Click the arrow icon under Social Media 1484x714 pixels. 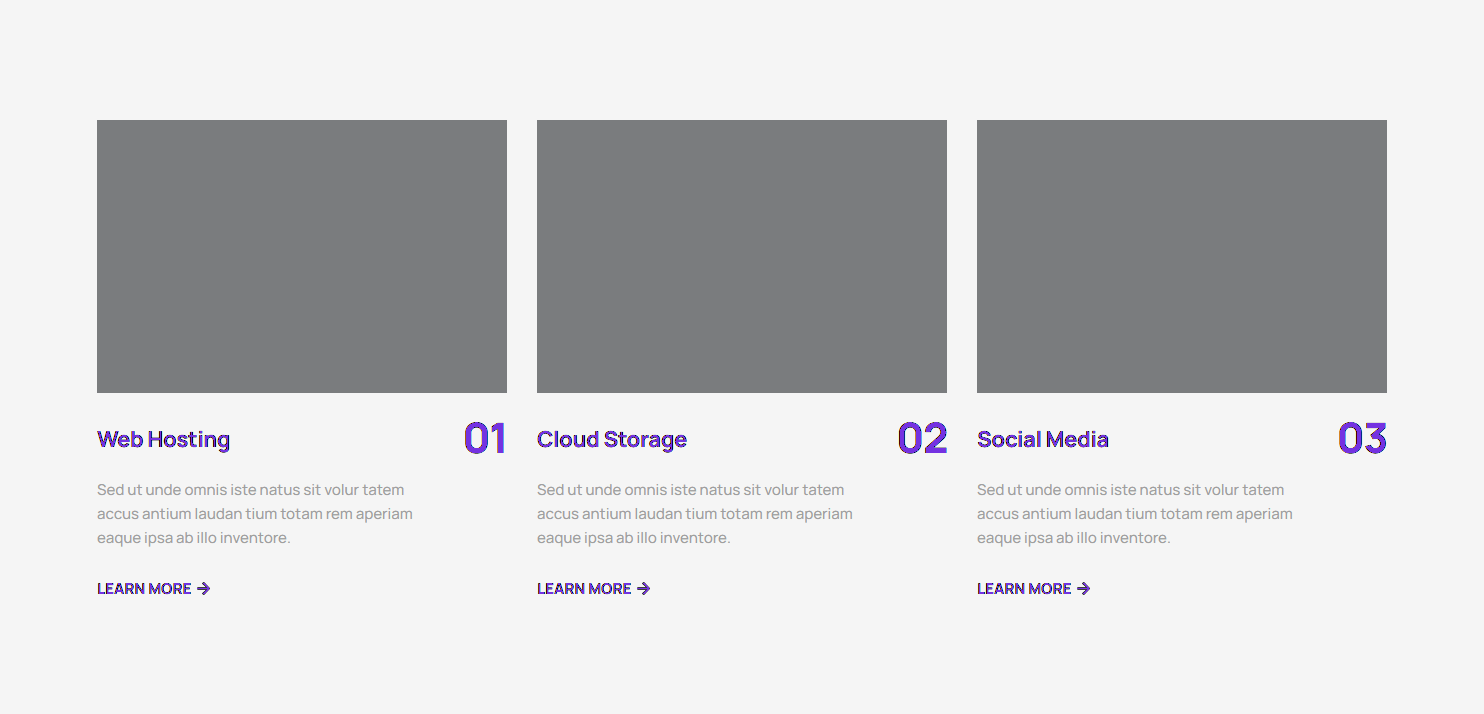pyautogui.click(x=1084, y=589)
